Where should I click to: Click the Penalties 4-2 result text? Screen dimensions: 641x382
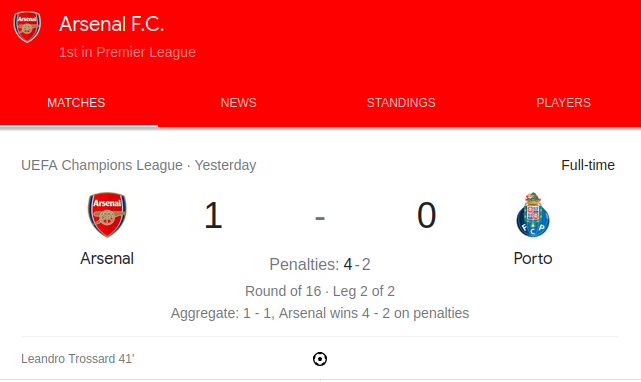coord(320,265)
